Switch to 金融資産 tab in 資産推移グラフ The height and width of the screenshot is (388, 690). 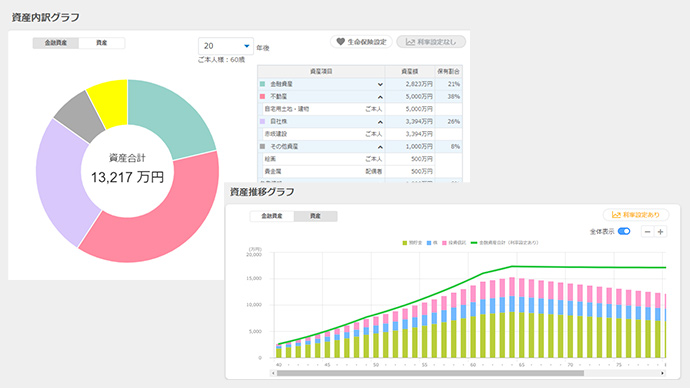pos(272,216)
